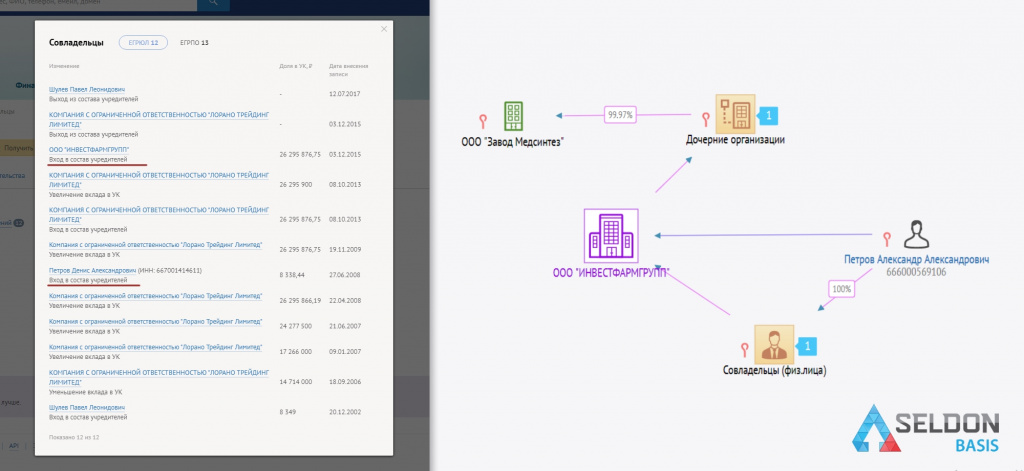Click the Дата внесения записи column header
1024x471 pixels.
click(349, 69)
